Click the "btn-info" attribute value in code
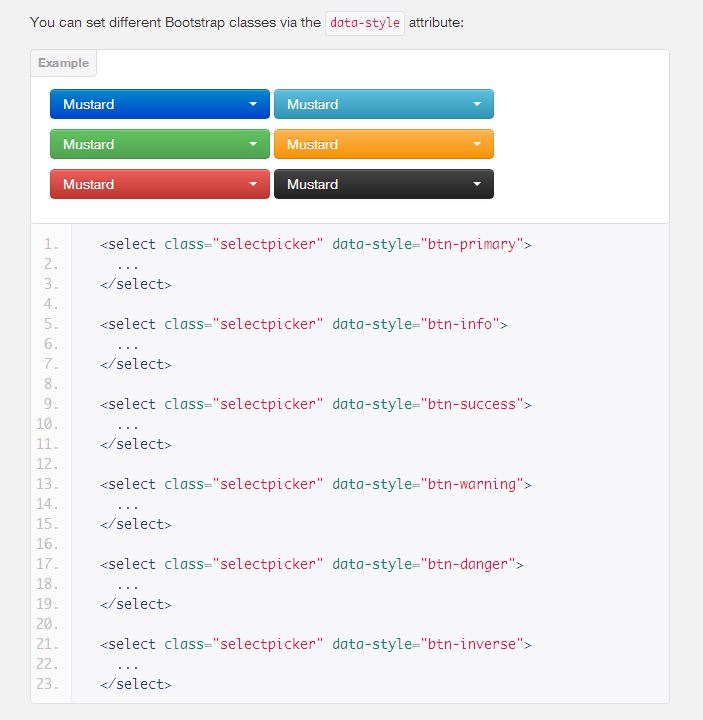The image size is (703, 720). (x=460, y=324)
